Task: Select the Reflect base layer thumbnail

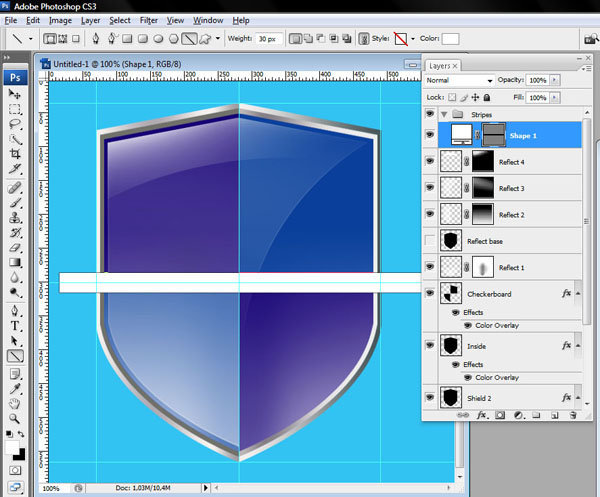Action: (x=451, y=241)
